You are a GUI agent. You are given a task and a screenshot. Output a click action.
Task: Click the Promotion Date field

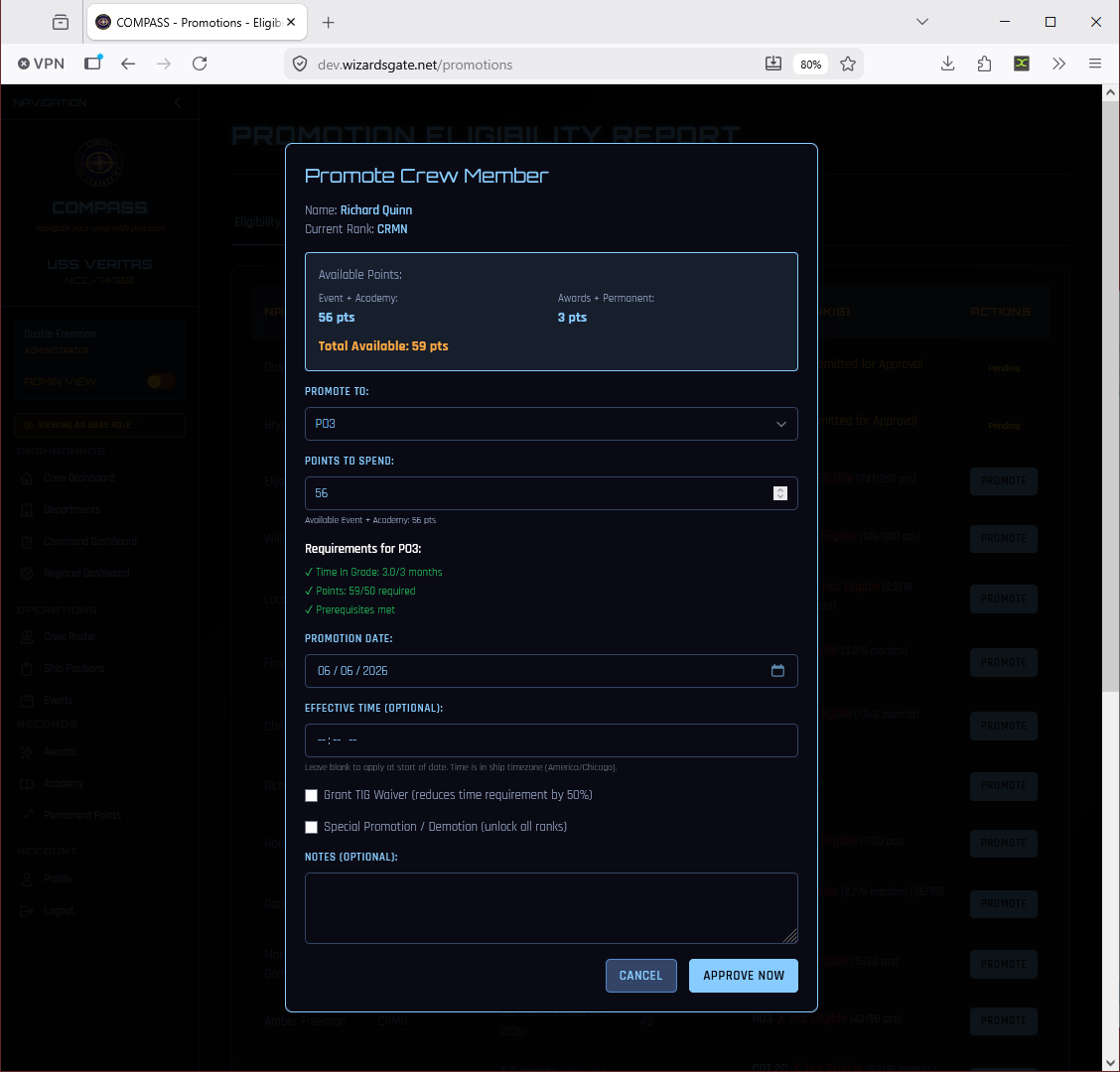pyautogui.click(x=551, y=671)
